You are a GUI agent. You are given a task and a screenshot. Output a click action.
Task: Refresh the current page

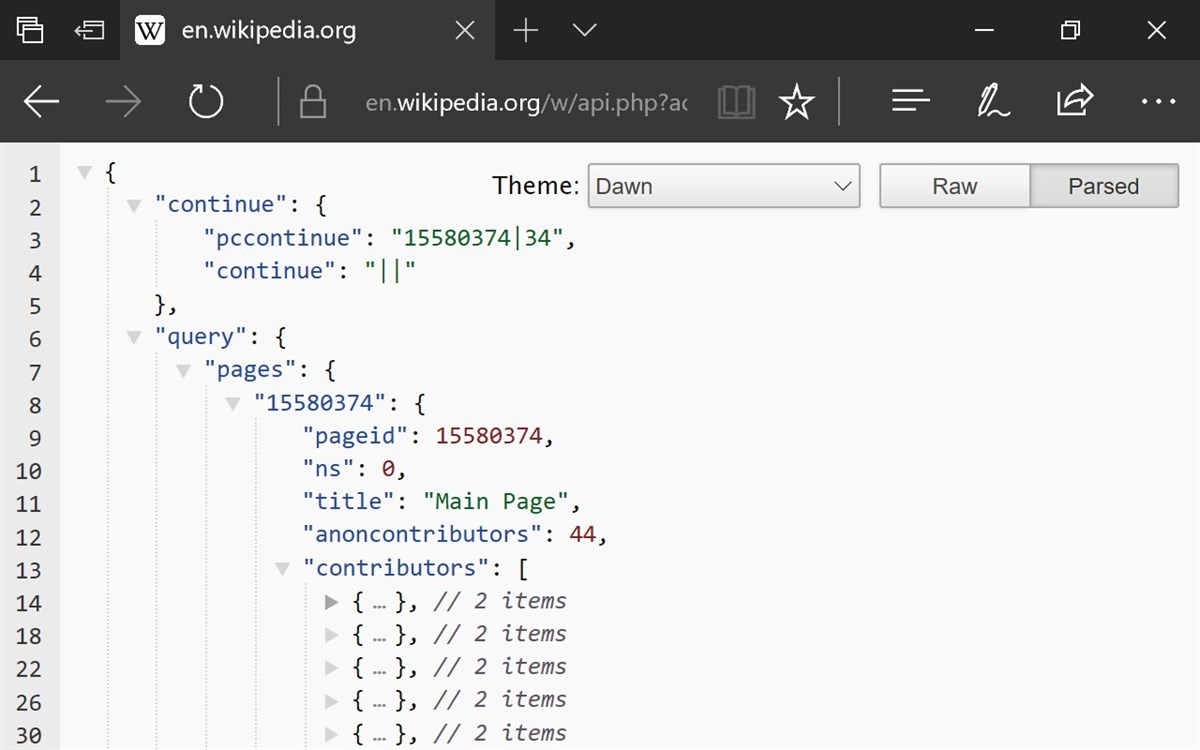click(205, 101)
